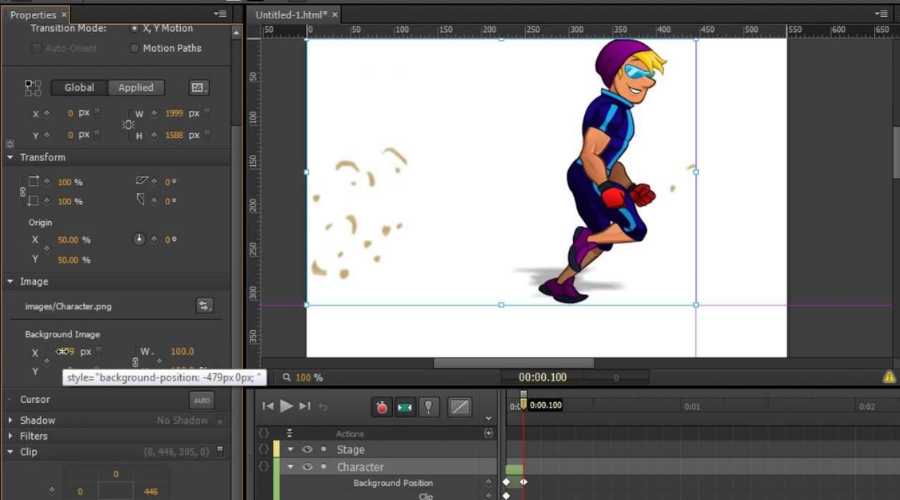Open the Properties panel options menu

click(220, 14)
